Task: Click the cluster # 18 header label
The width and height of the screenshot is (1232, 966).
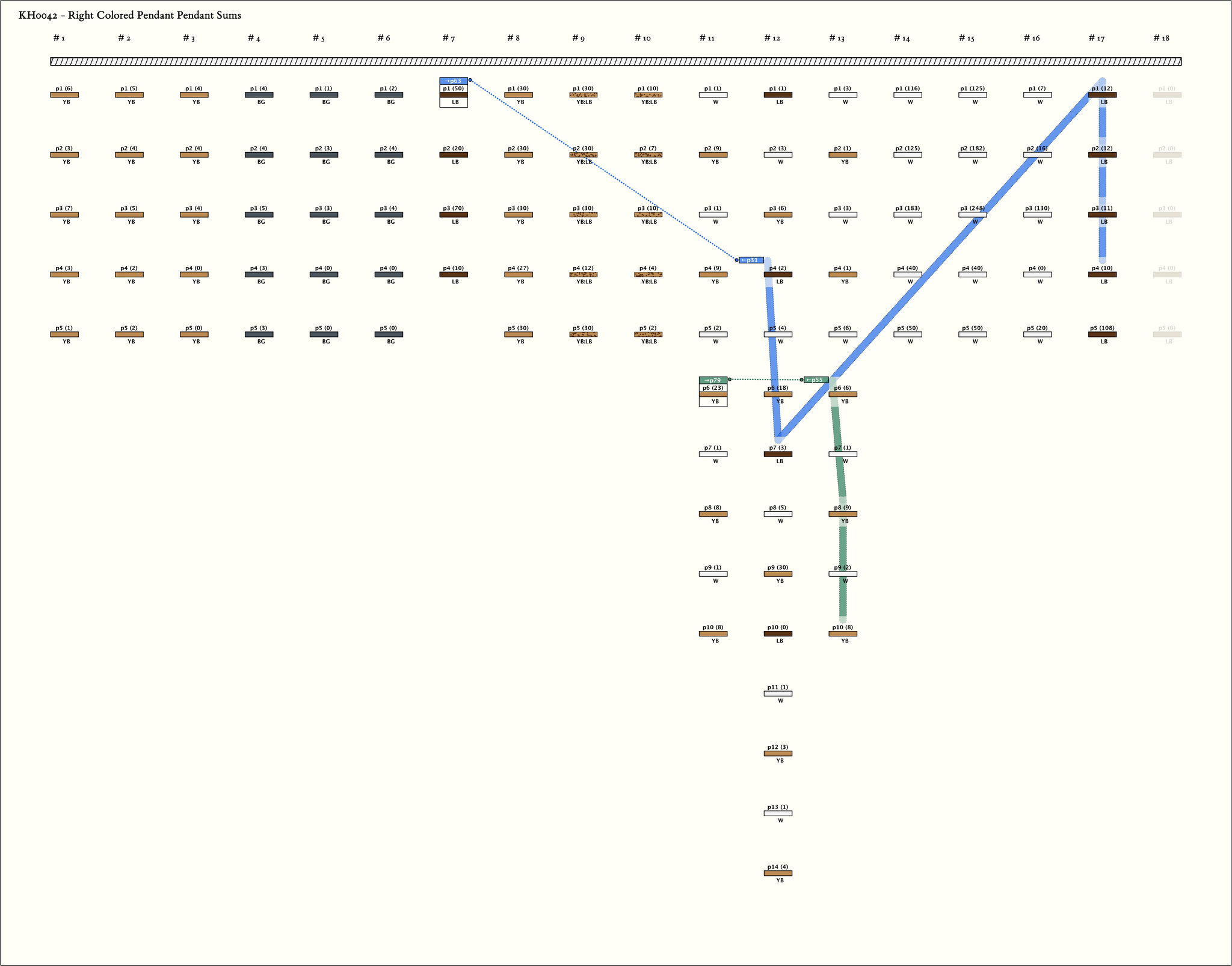Action: coord(1161,38)
